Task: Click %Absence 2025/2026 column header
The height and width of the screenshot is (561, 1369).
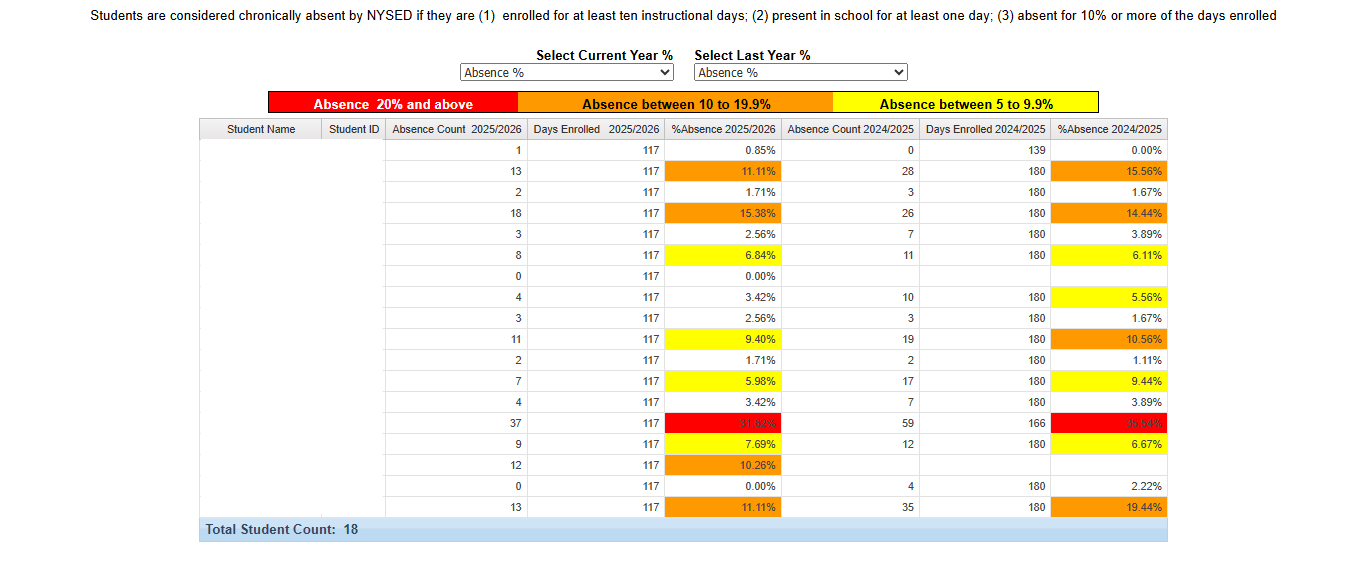Action: point(723,129)
